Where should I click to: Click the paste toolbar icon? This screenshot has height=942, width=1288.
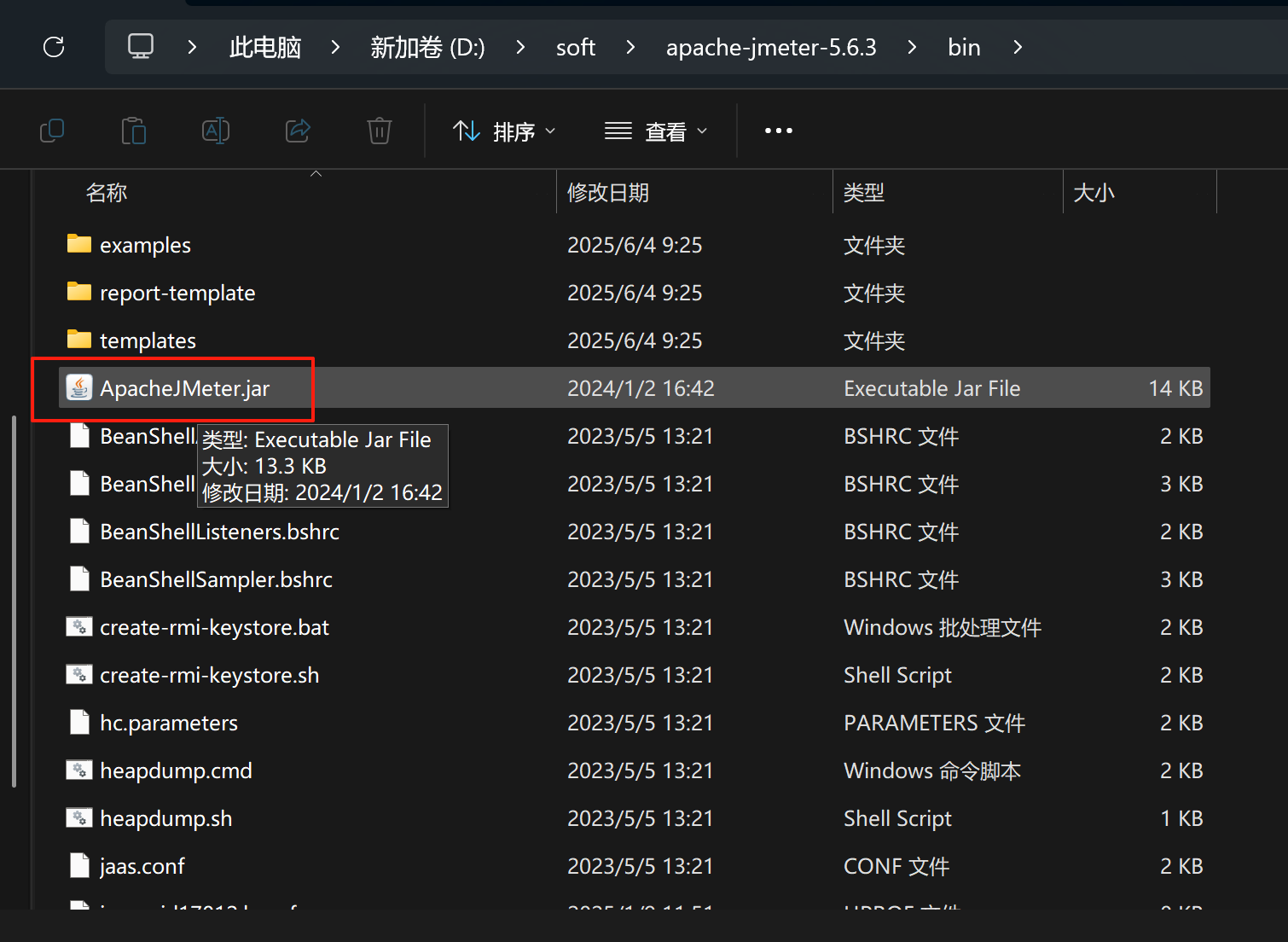point(134,131)
